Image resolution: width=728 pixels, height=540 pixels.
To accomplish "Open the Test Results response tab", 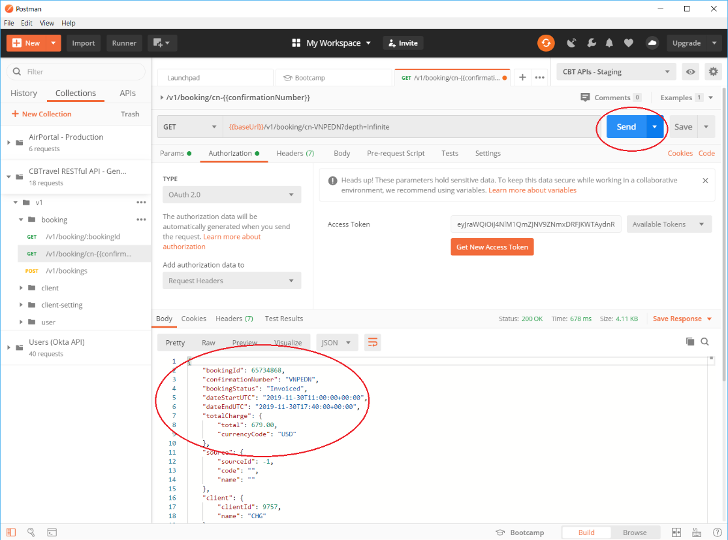I will (x=284, y=319).
